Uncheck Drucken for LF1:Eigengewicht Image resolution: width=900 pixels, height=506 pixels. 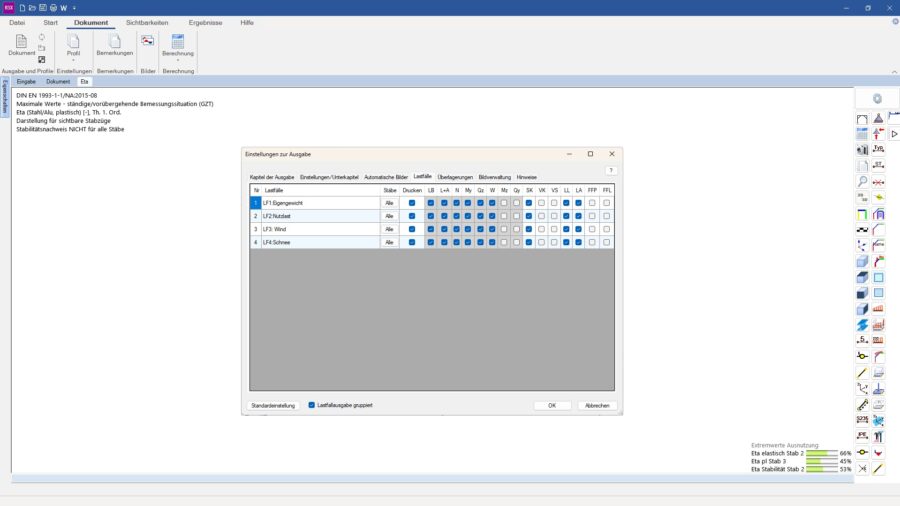412,203
